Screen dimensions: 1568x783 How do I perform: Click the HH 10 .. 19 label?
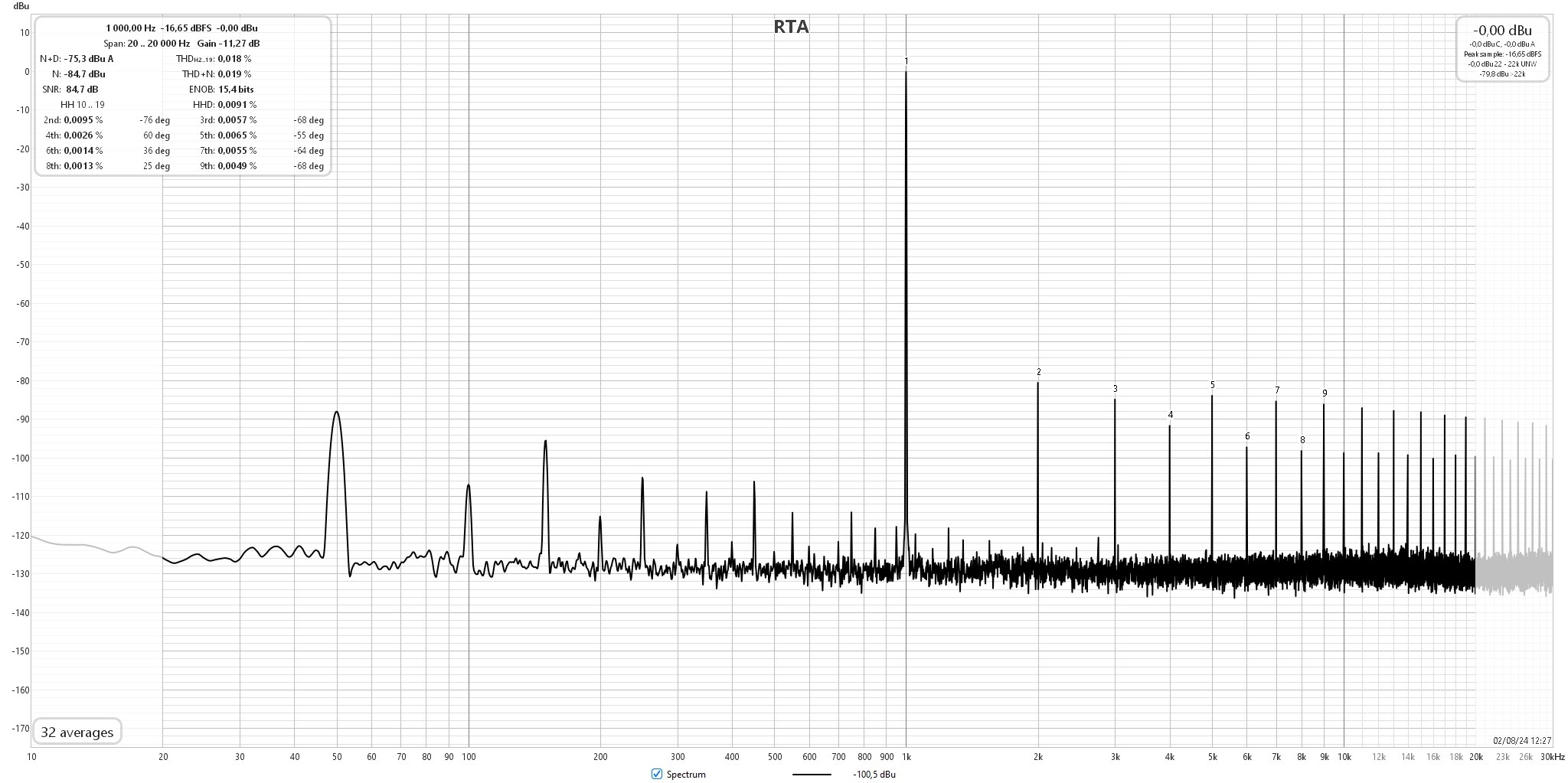pos(83,105)
